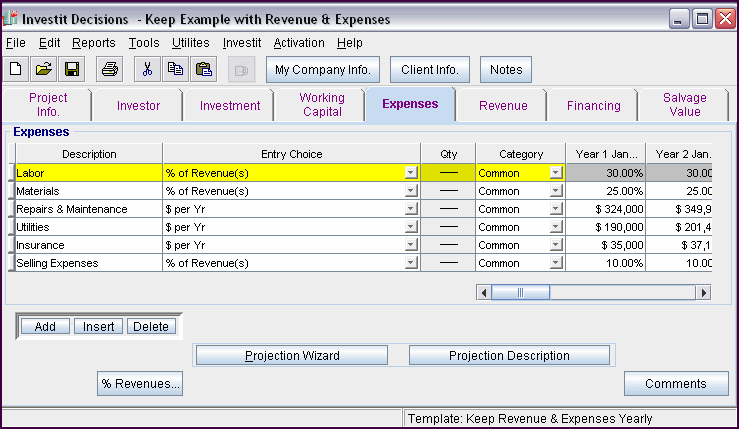The width and height of the screenshot is (739, 429).
Task: Click the Investit Decisions app icon in title bar
Action: [x=10, y=18]
